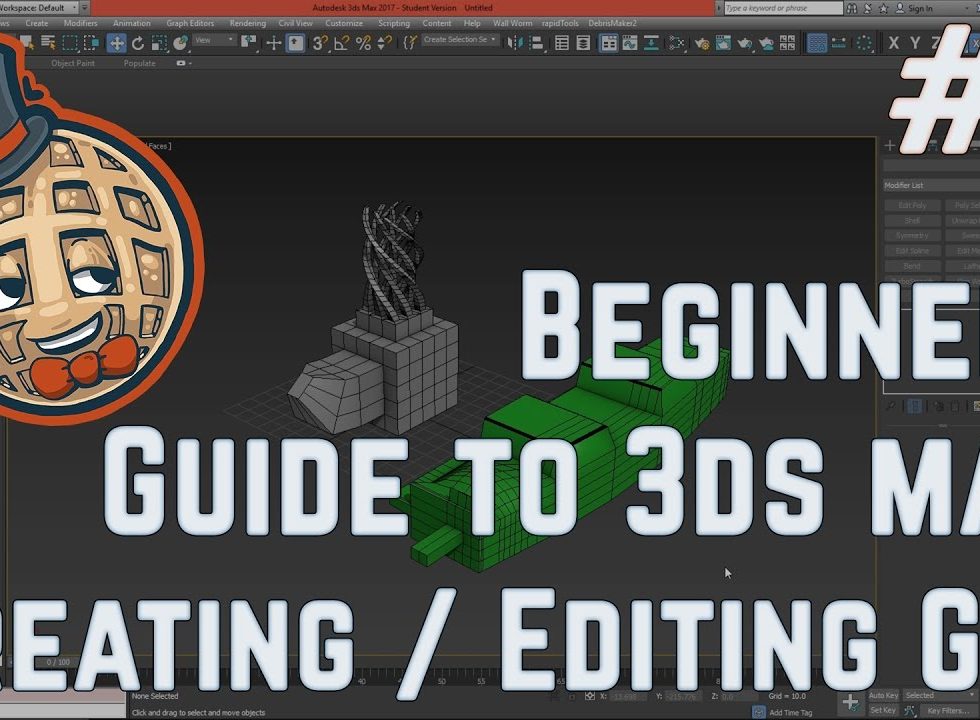
Task: Open the Create Selection Set dropdown
Action: [x=460, y=39]
